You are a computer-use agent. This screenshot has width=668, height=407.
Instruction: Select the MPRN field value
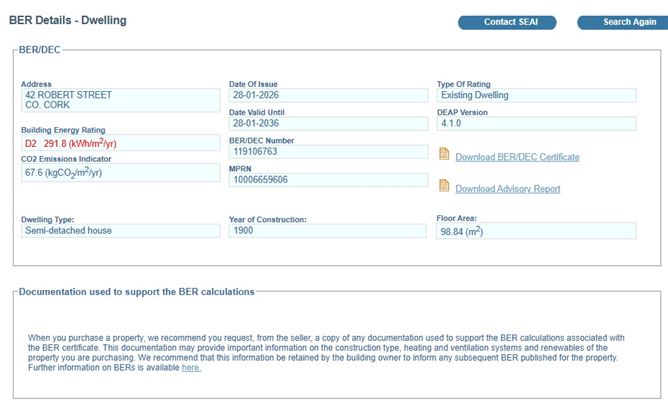327,180
